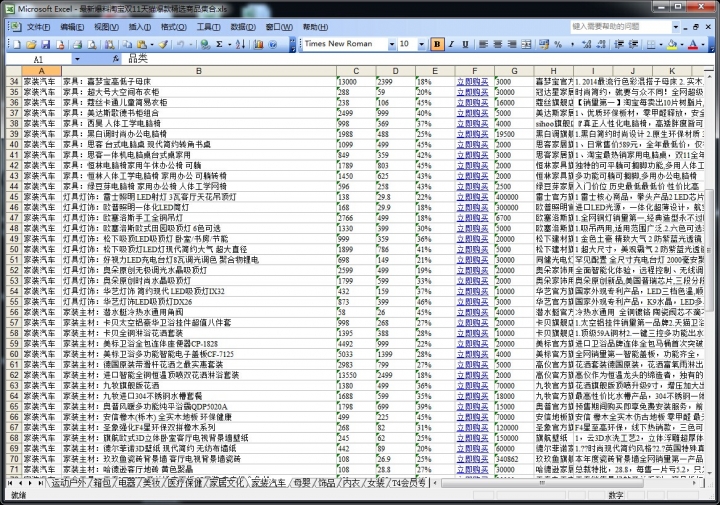Viewport: 720px width, 505px height.
Task: Open the 插入(I) menu
Action: [x=140, y=27]
